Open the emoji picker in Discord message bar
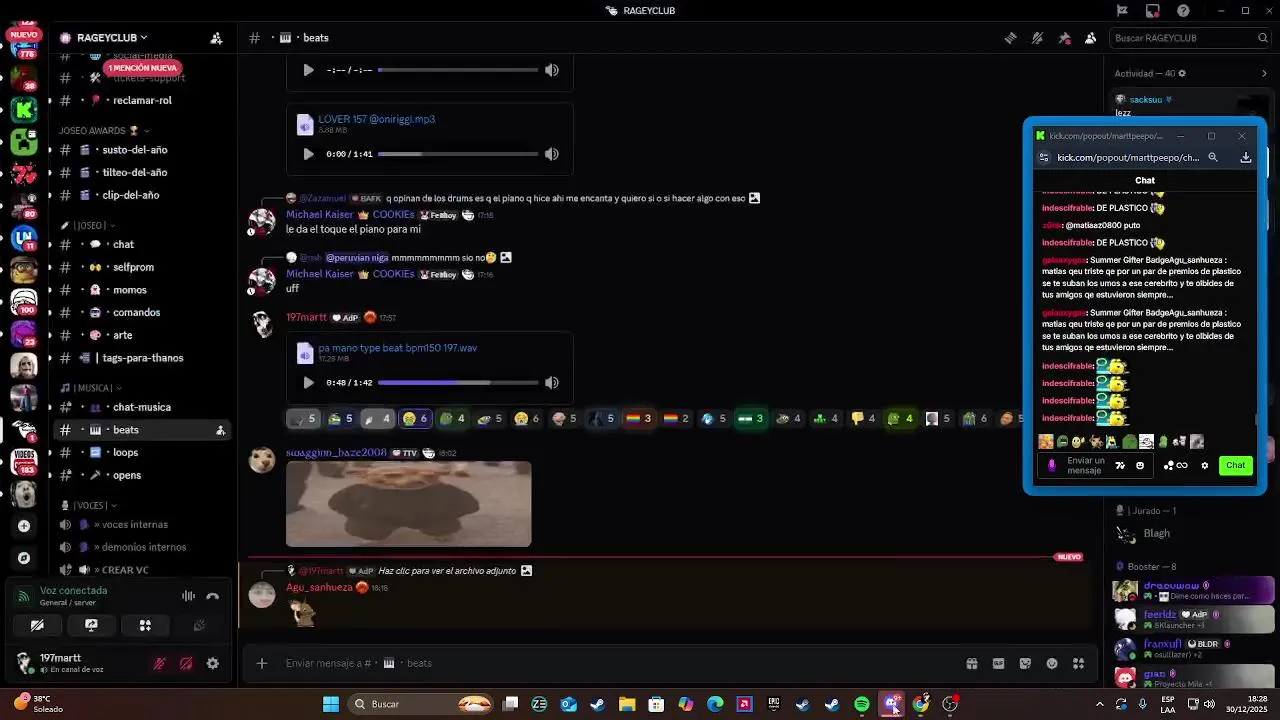The height and width of the screenshot is (720, 1280). [1052, 663]
